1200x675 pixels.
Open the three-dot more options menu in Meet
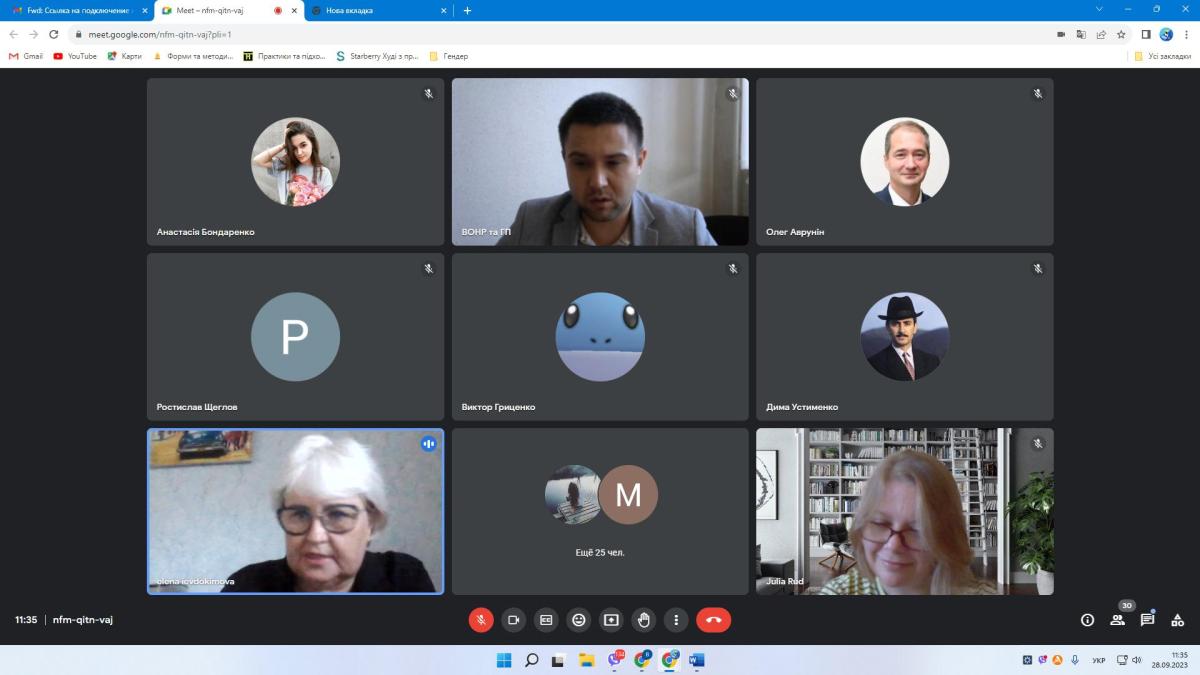pos(676,620)
